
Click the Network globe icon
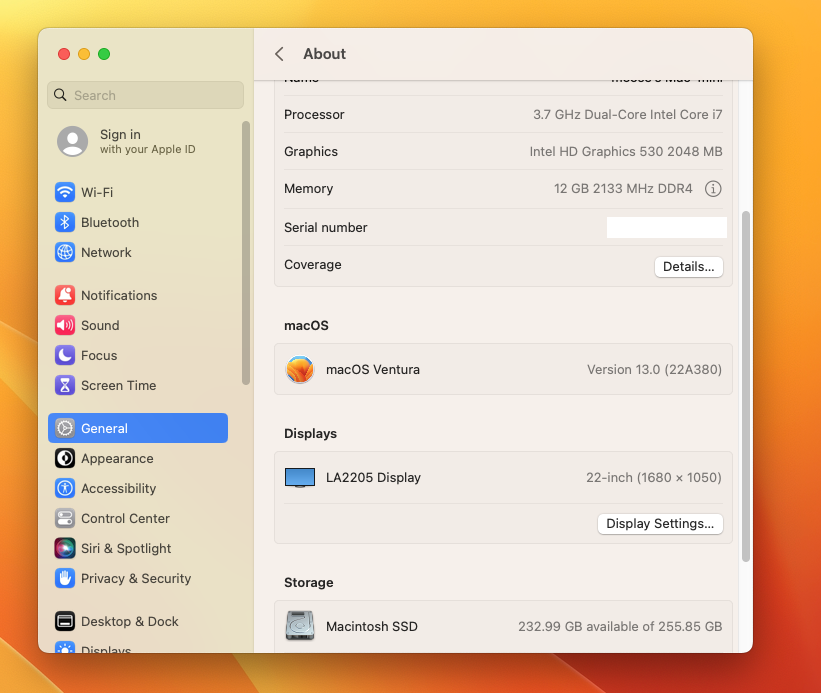point(65,252)
